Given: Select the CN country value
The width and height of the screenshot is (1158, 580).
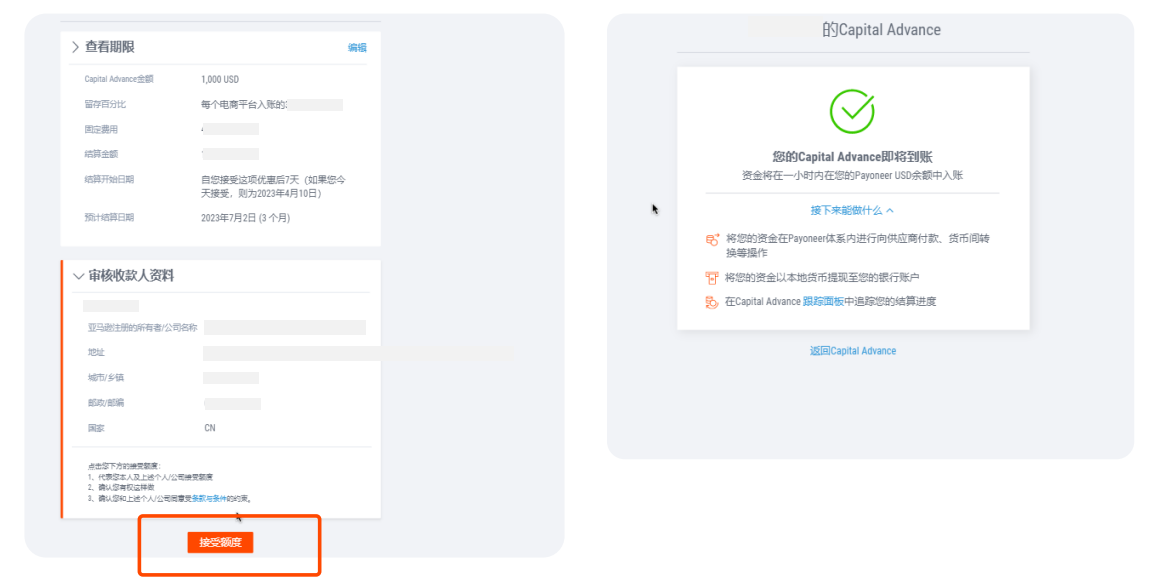Looking at the screenshot, I should 210,428.
